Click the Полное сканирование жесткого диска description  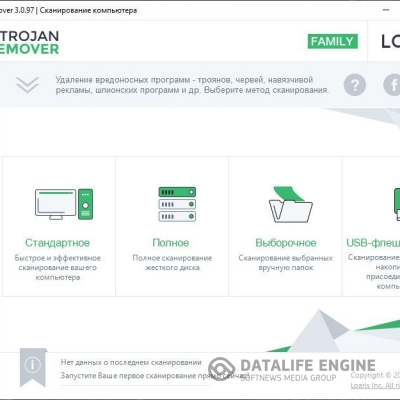coord(172,263)
